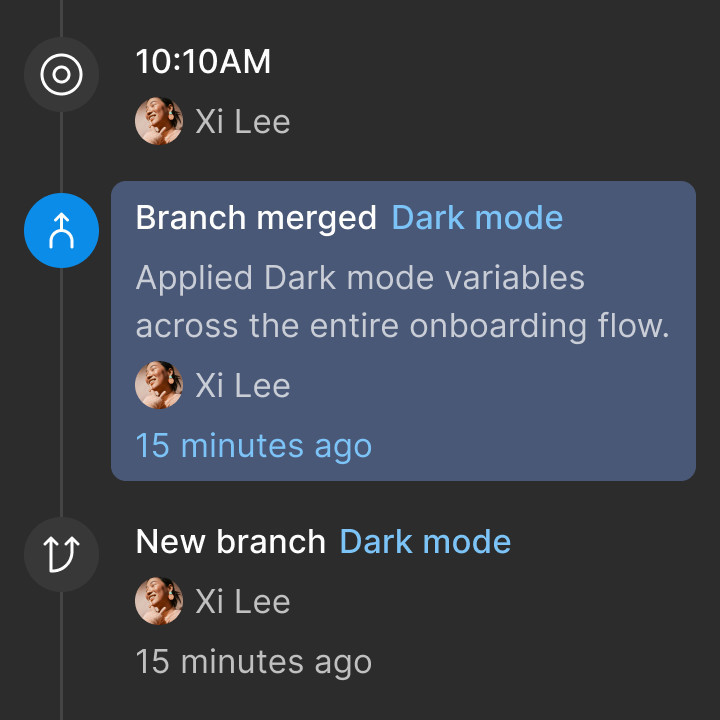The width and height of the screenshot is (720, 720).
Task: Click the blue Branch merged icon
Action: [x=62, y=231]
